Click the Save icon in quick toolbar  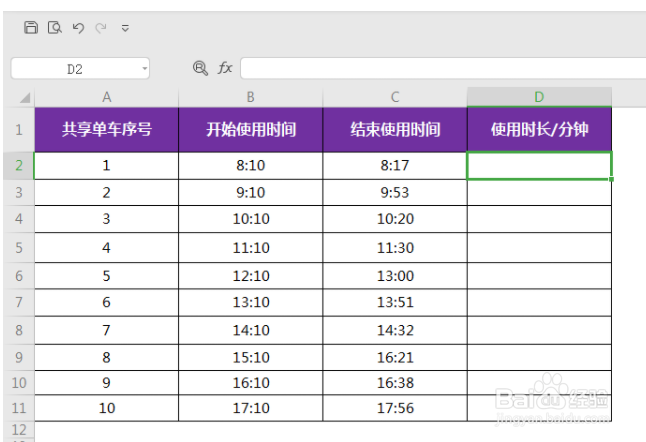coord(31,28)
